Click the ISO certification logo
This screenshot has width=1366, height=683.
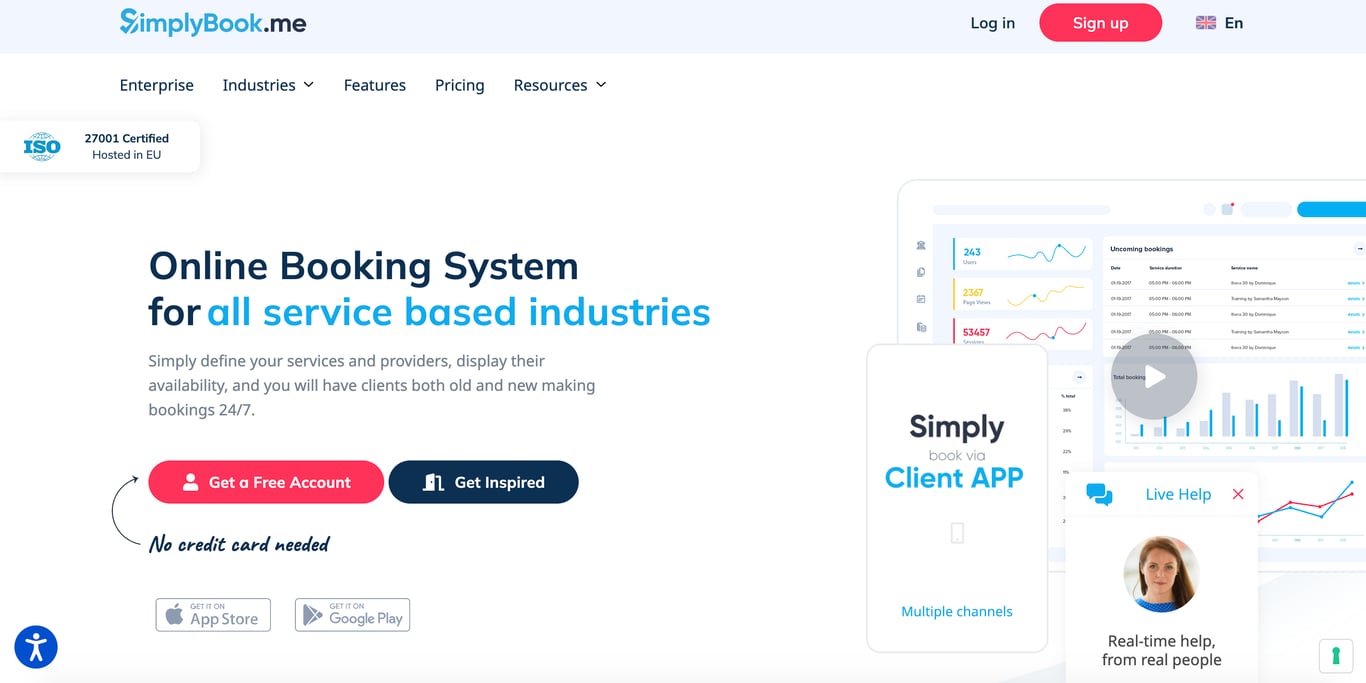coord(42,147)
